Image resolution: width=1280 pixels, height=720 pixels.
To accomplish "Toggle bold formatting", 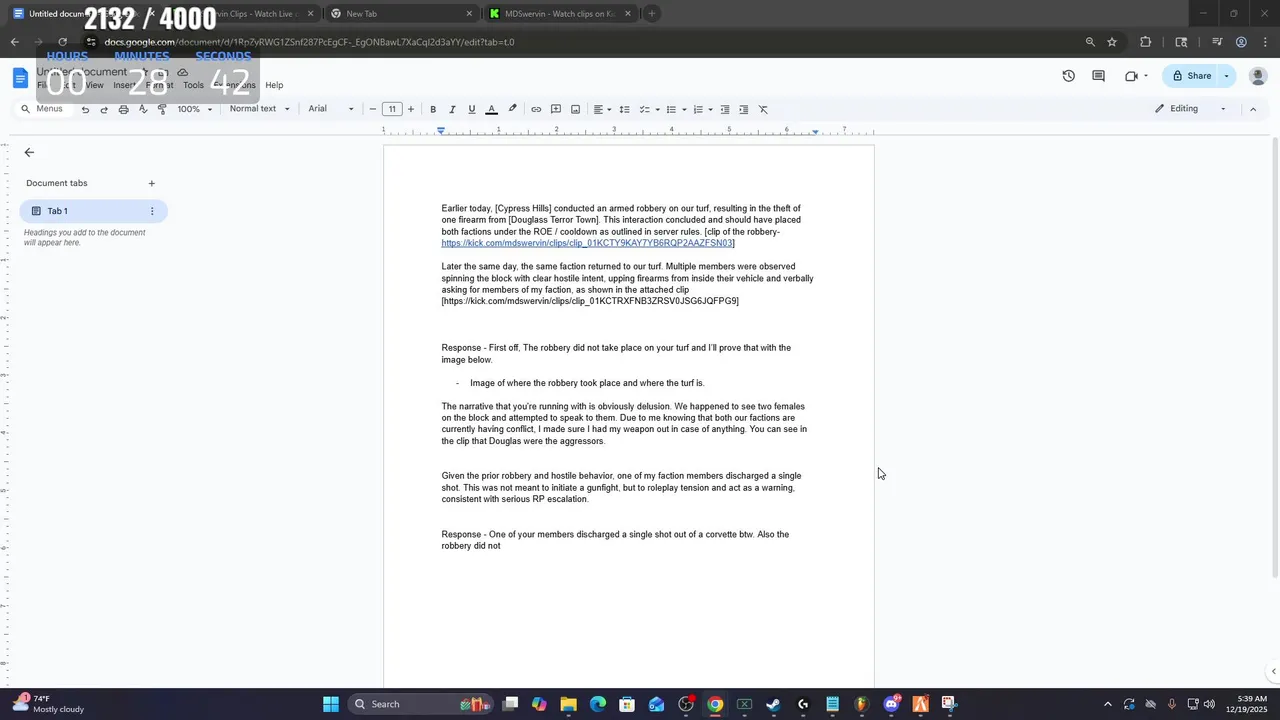I will (x=433, y=109).
